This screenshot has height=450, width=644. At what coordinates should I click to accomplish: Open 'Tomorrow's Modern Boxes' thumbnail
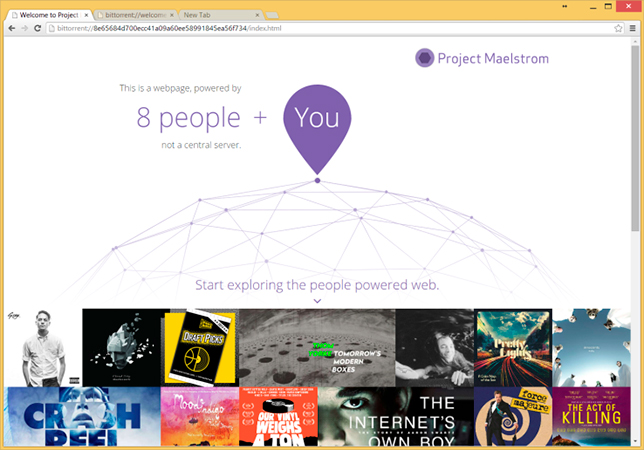(x=317, y=348)
